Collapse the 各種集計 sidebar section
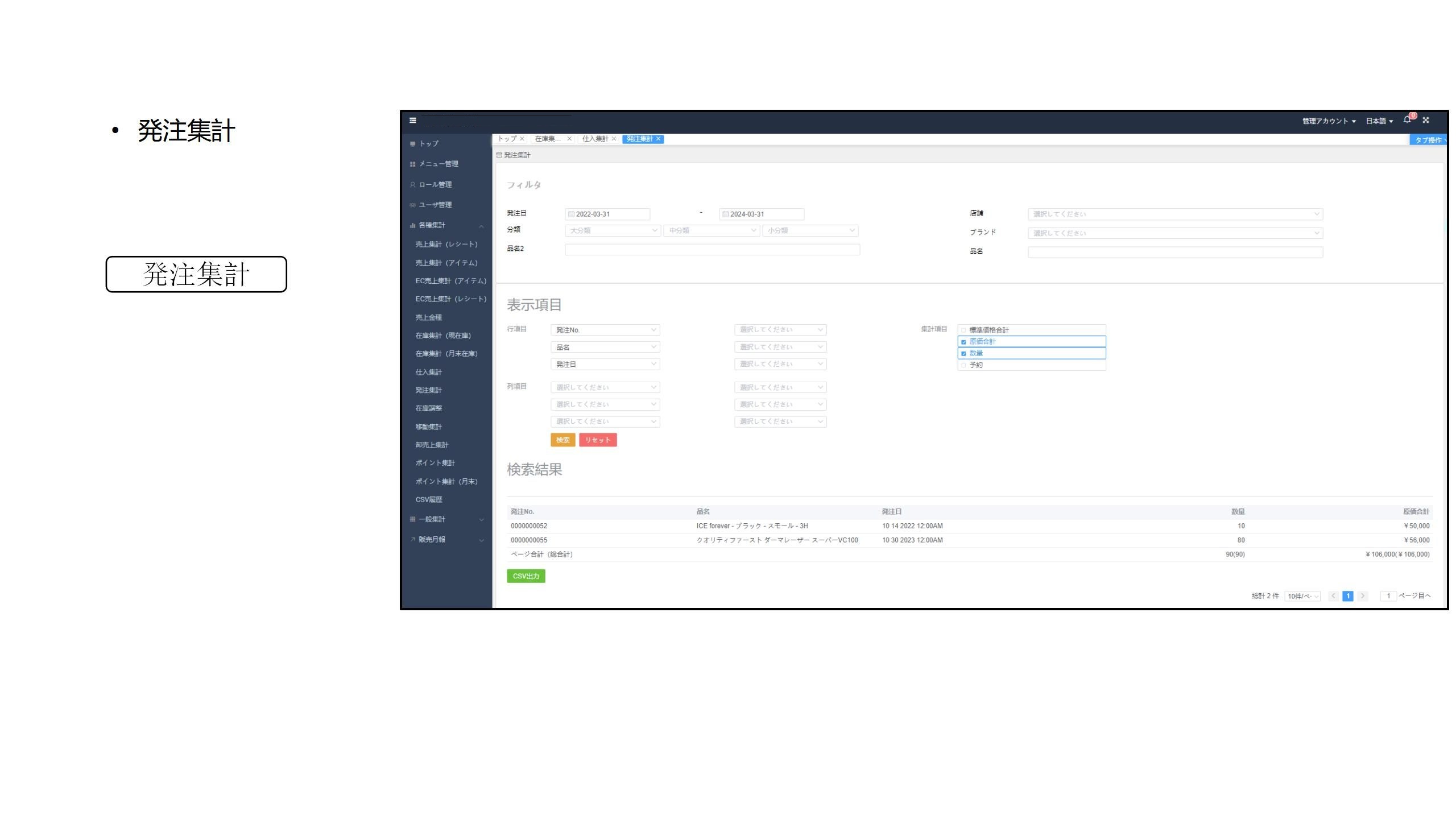The width and height of the screenshot is (1456, 819). point(481,226)
